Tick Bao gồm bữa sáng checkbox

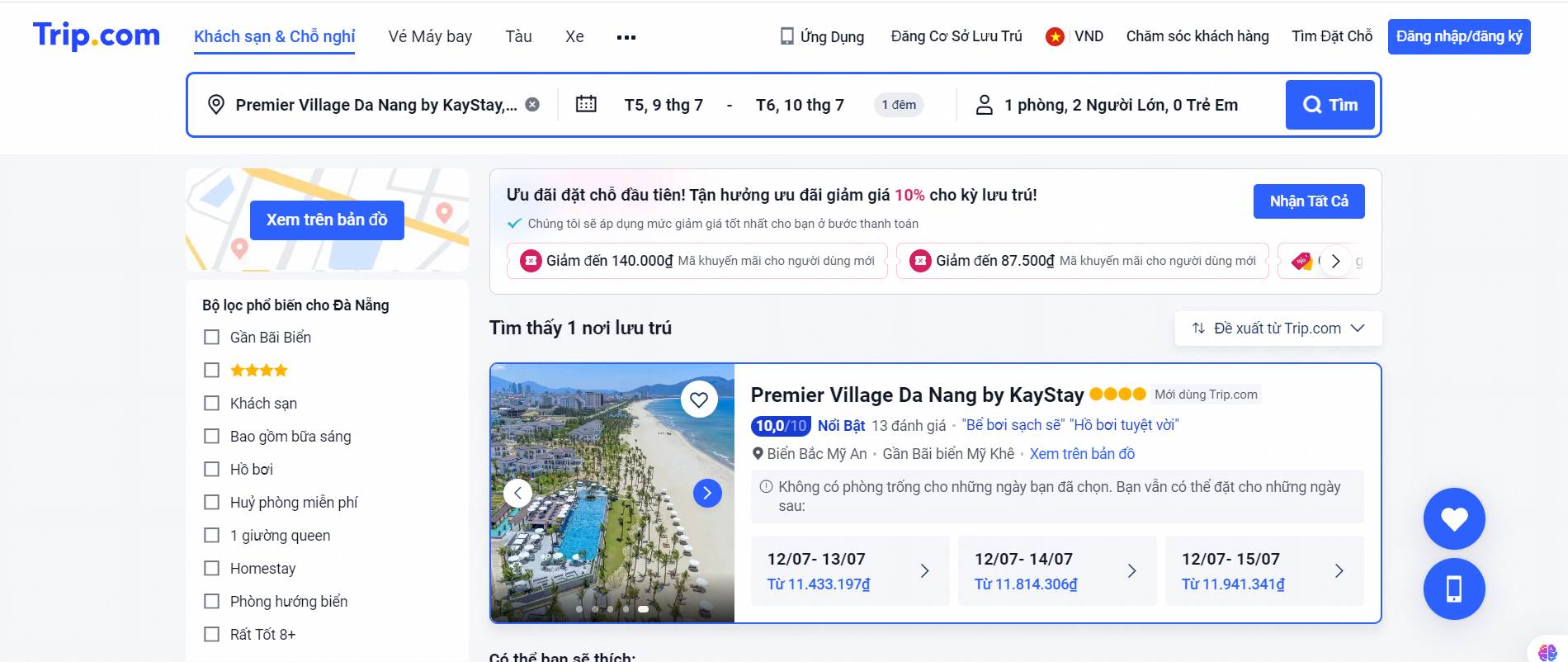[x=212, y=437]
